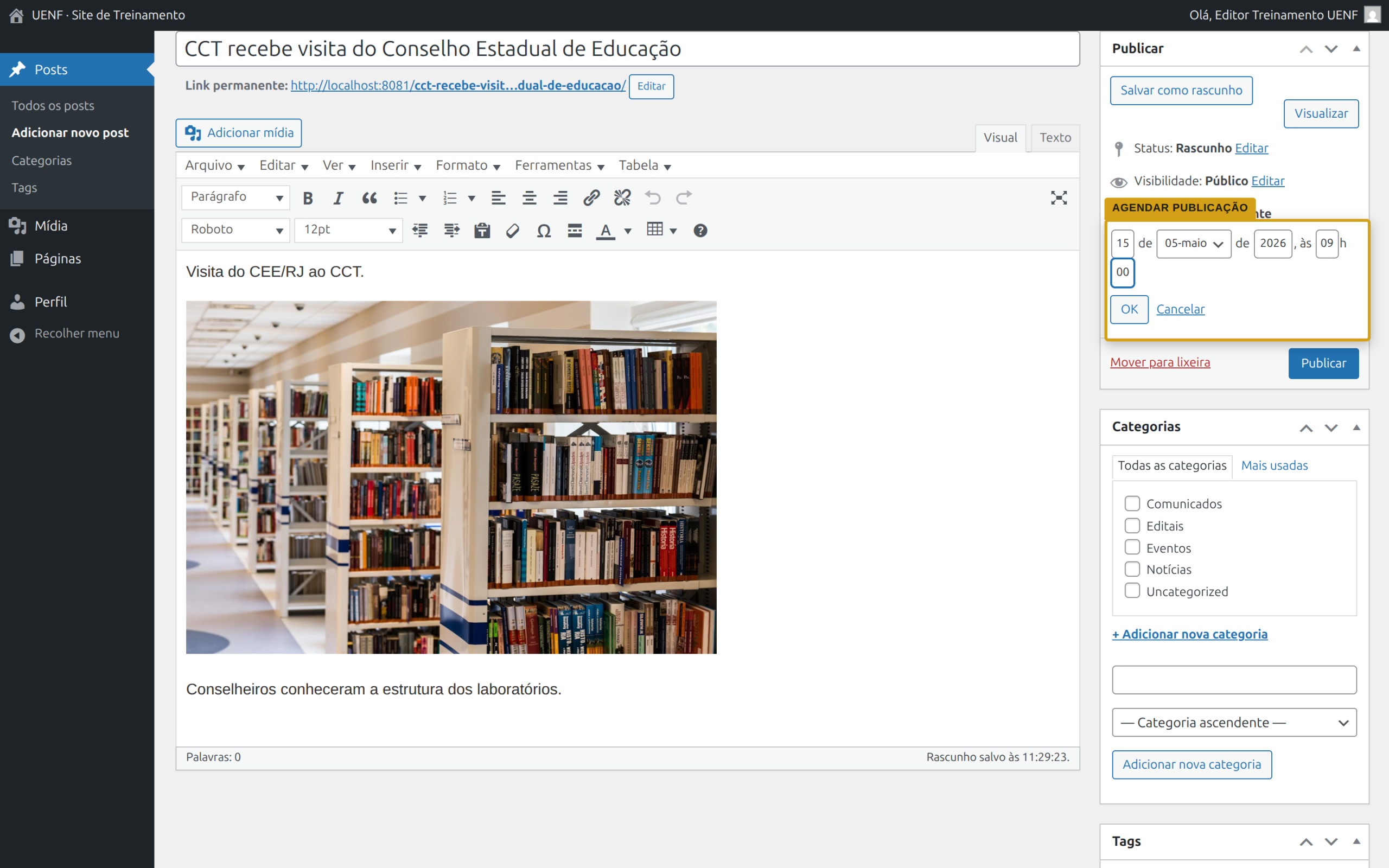This screenshot has height=868, width=1389.
Task: Enter fullscreen distraction-free mode
Action: 1059,198
